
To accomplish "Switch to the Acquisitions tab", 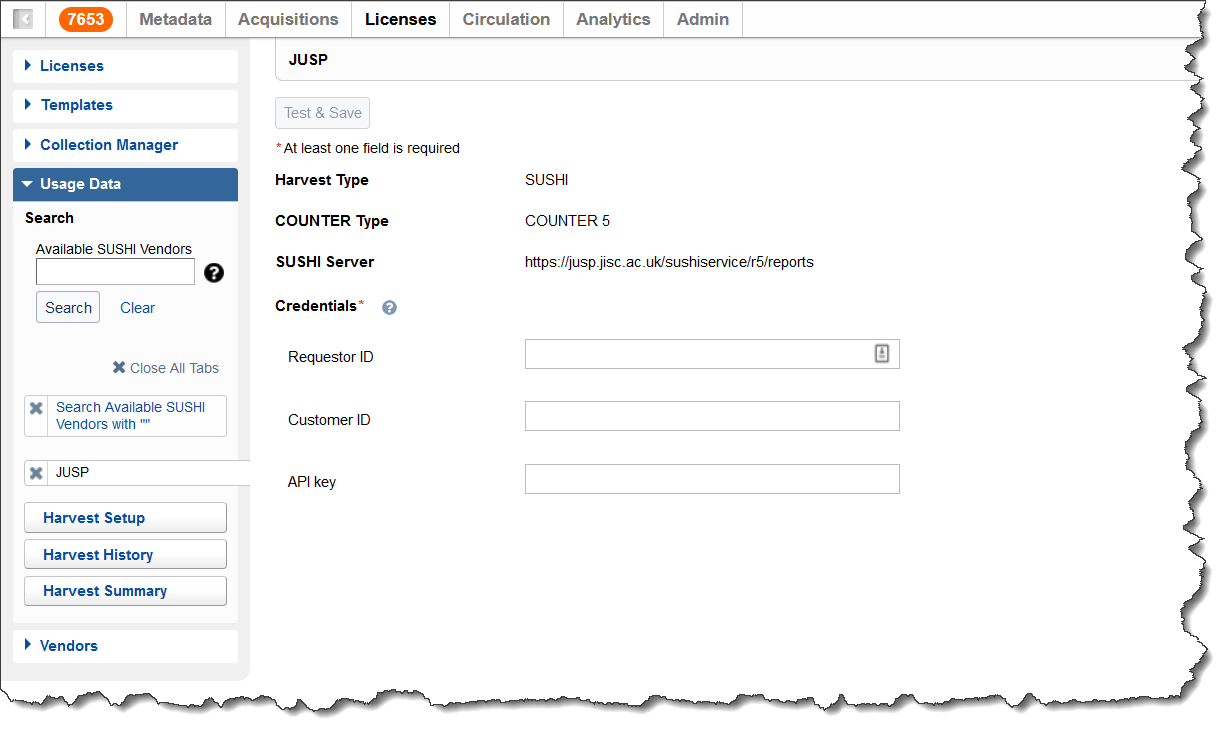I will pyautogui.click(x=288, y=19).
